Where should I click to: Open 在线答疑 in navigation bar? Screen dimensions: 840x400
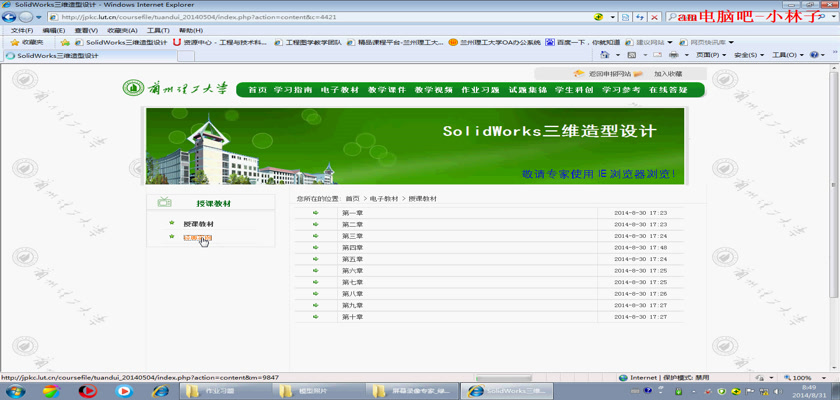(x=668, y=90)
